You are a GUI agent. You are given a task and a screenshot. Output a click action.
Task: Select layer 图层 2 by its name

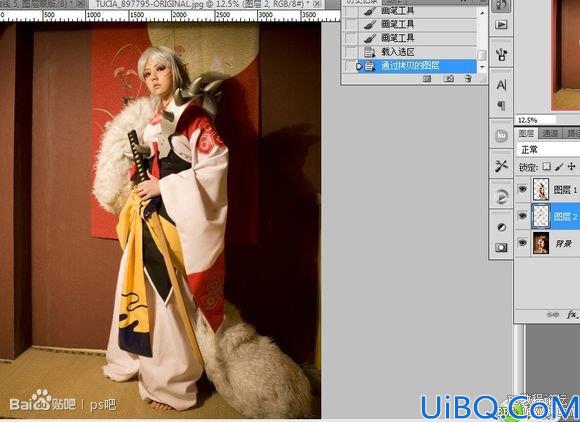point(565,216)
